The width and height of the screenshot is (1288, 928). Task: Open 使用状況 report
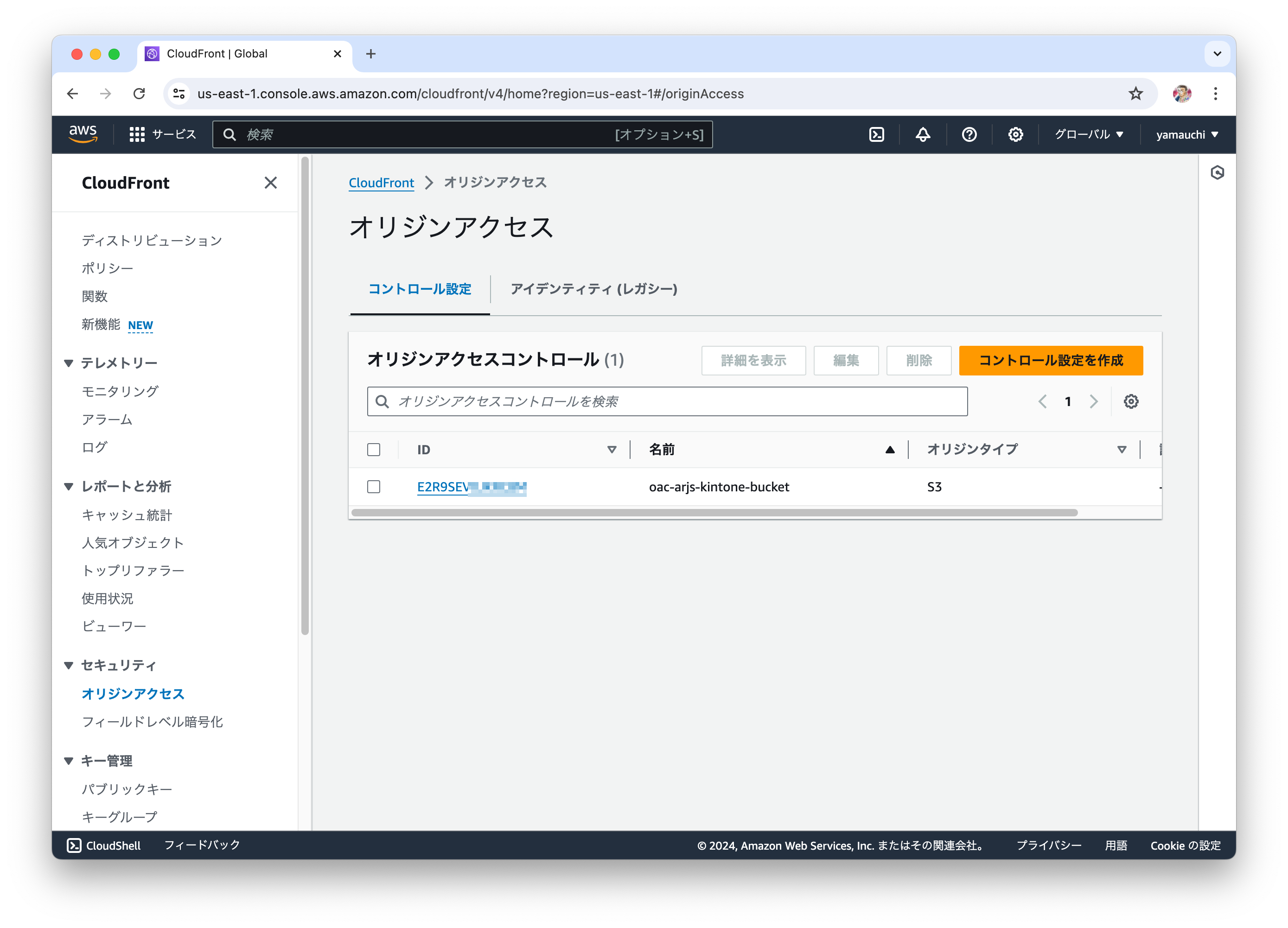(108, 598)
